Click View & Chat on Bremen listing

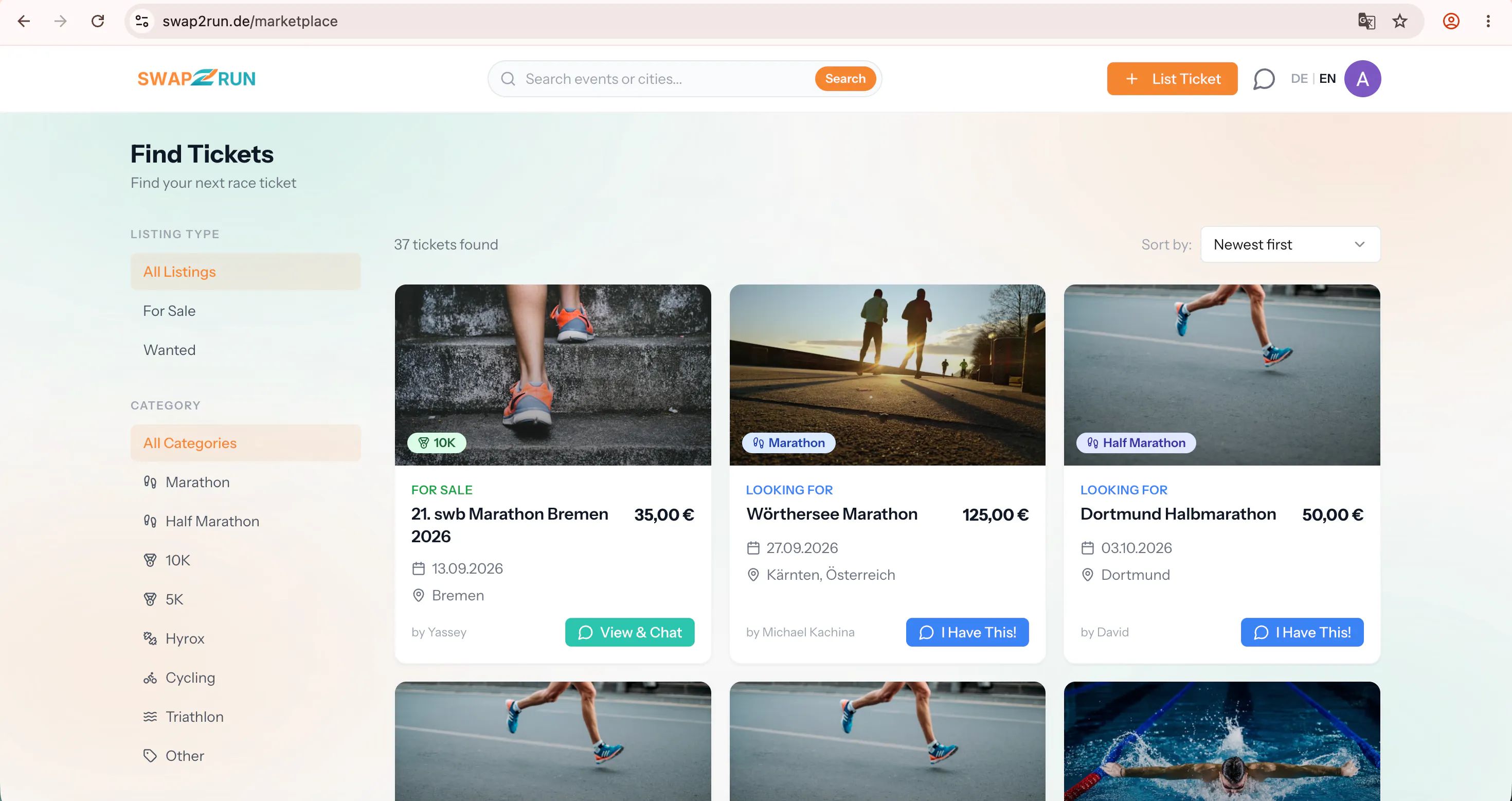point(629,632)
